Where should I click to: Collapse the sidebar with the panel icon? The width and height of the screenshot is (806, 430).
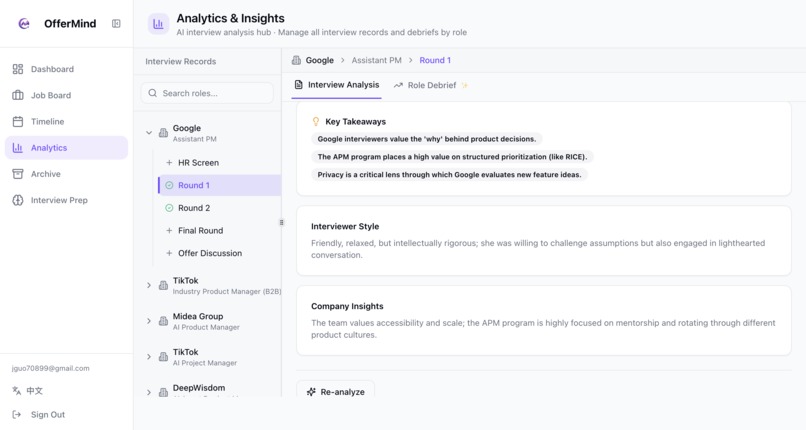tap(116, 24)
